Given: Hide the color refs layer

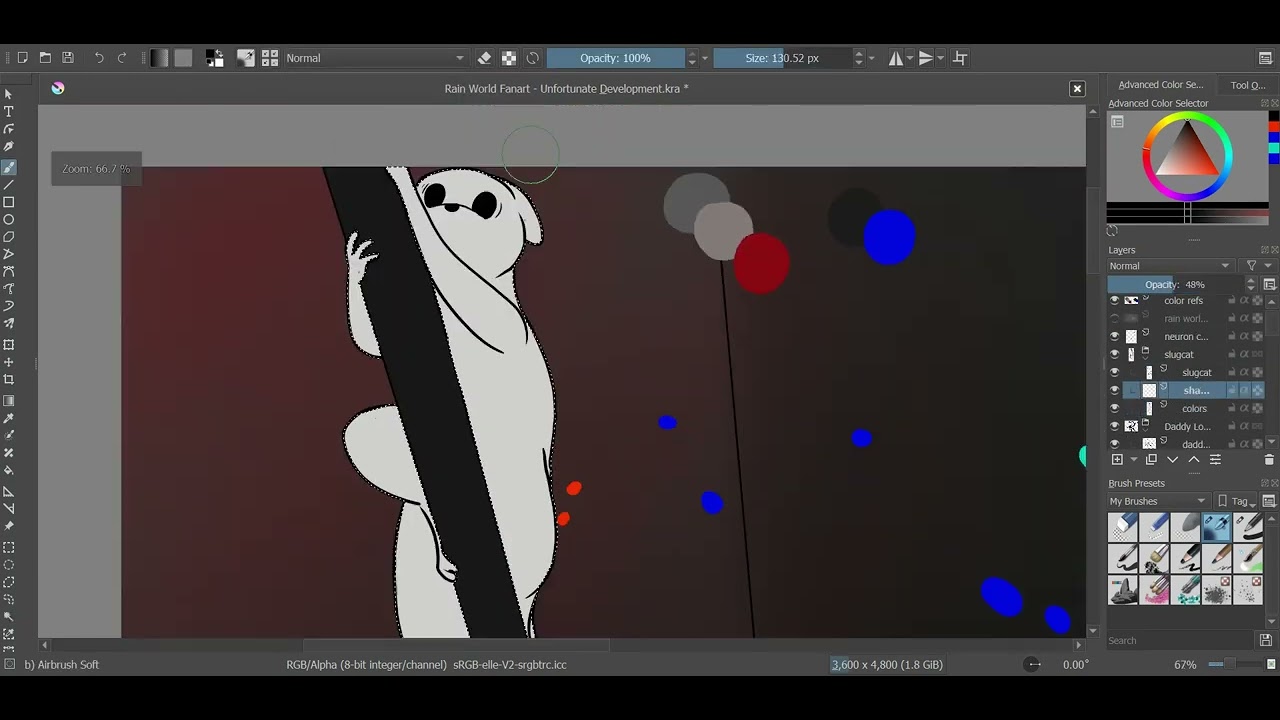Looking at the screenshot, I should [1115, 300].
